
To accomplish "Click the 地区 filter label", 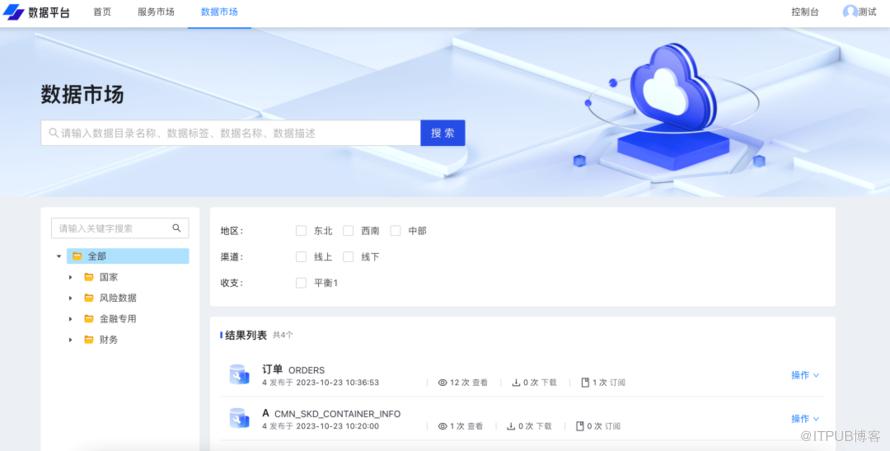I will point(232,231).
